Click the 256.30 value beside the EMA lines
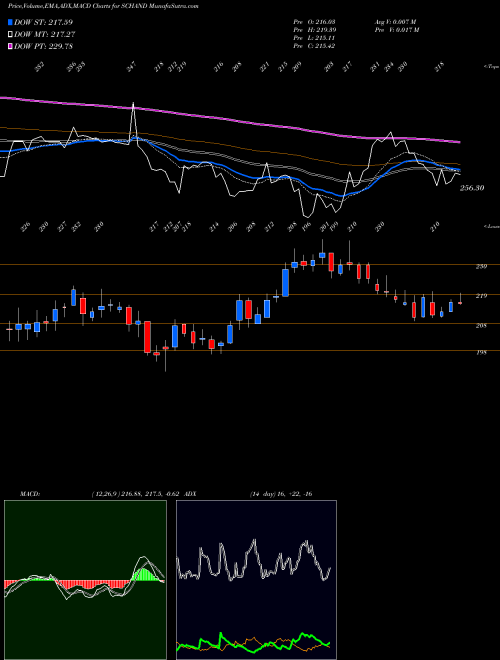 pos(472,188)
